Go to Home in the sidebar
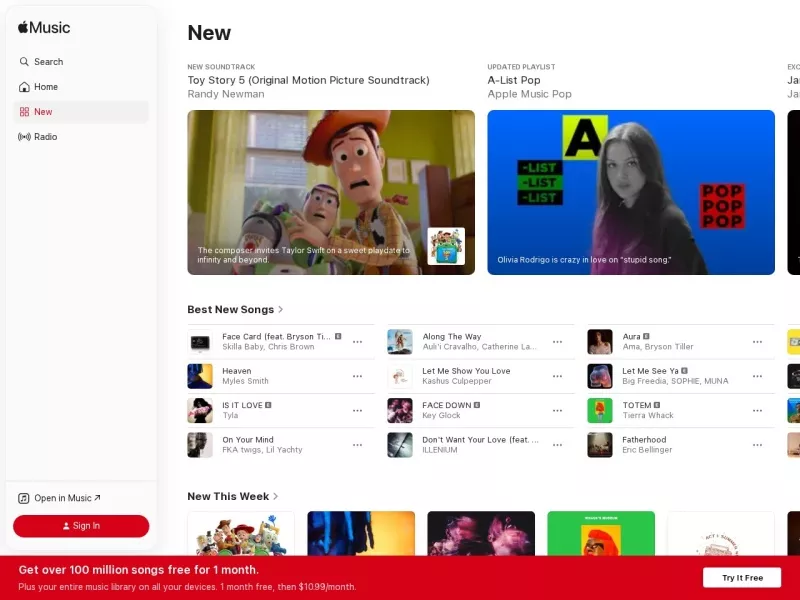800x600 pixels. click(x=81, y=87)
